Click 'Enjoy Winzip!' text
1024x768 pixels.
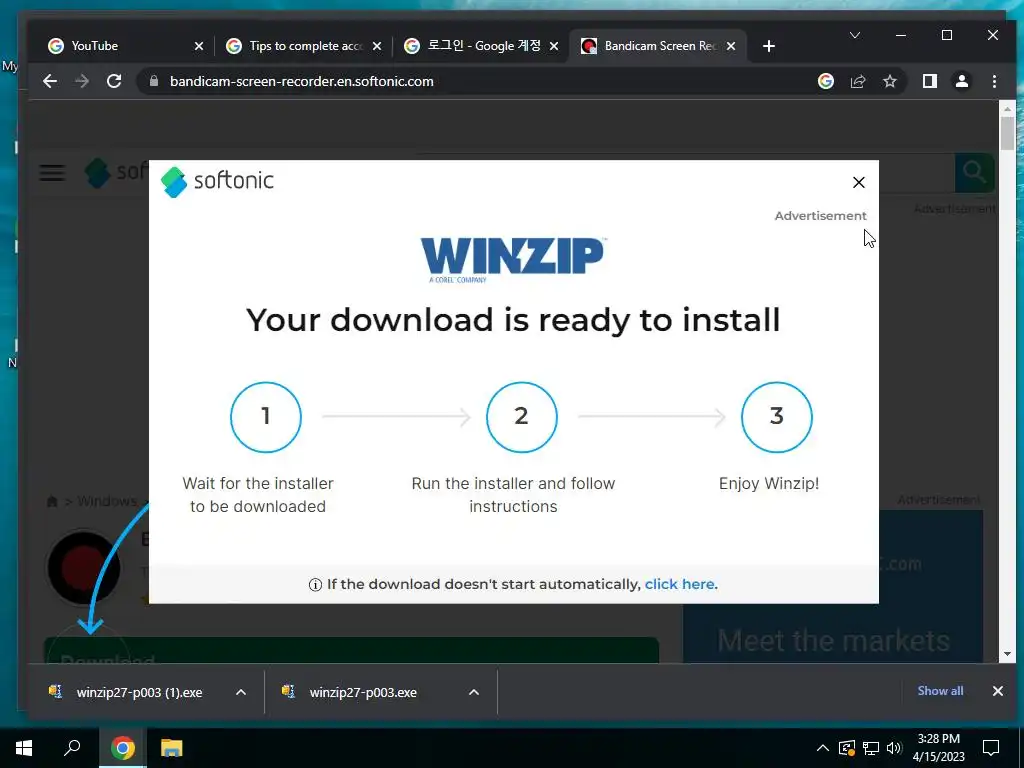point(769,483)
